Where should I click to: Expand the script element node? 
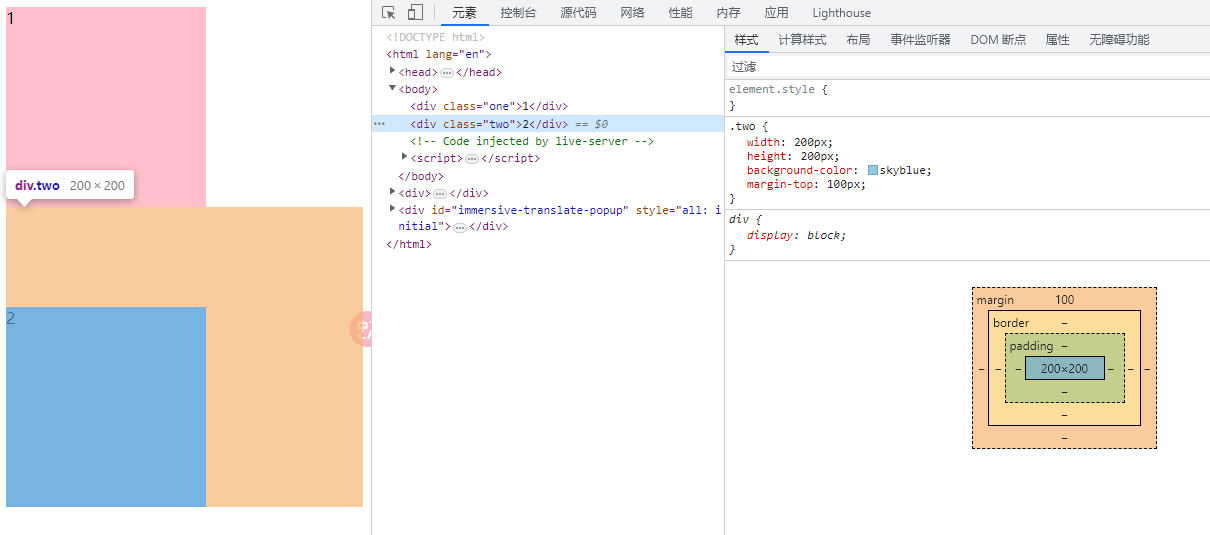click(405, 158)
